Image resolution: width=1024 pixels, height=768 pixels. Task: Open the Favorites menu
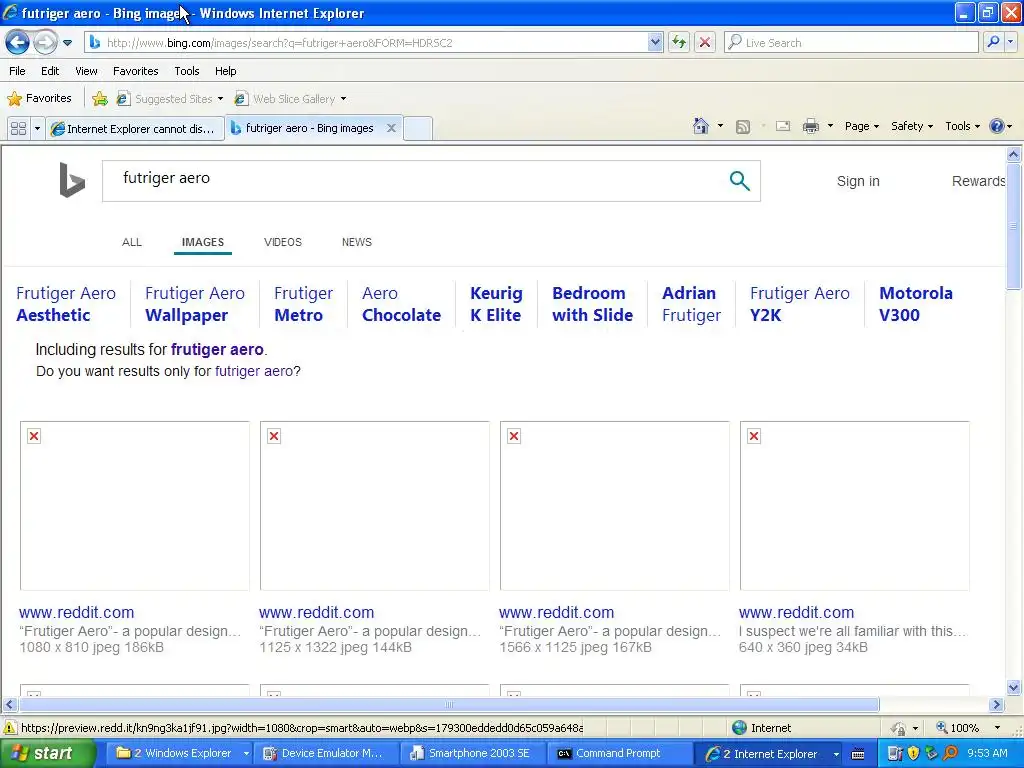coord(135,71)
